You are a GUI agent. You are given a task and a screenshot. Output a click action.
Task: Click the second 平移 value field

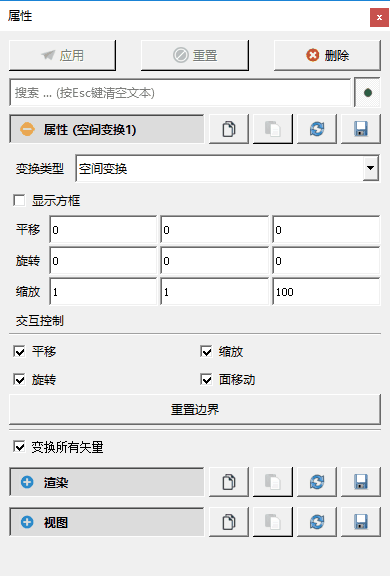point(214,230)
